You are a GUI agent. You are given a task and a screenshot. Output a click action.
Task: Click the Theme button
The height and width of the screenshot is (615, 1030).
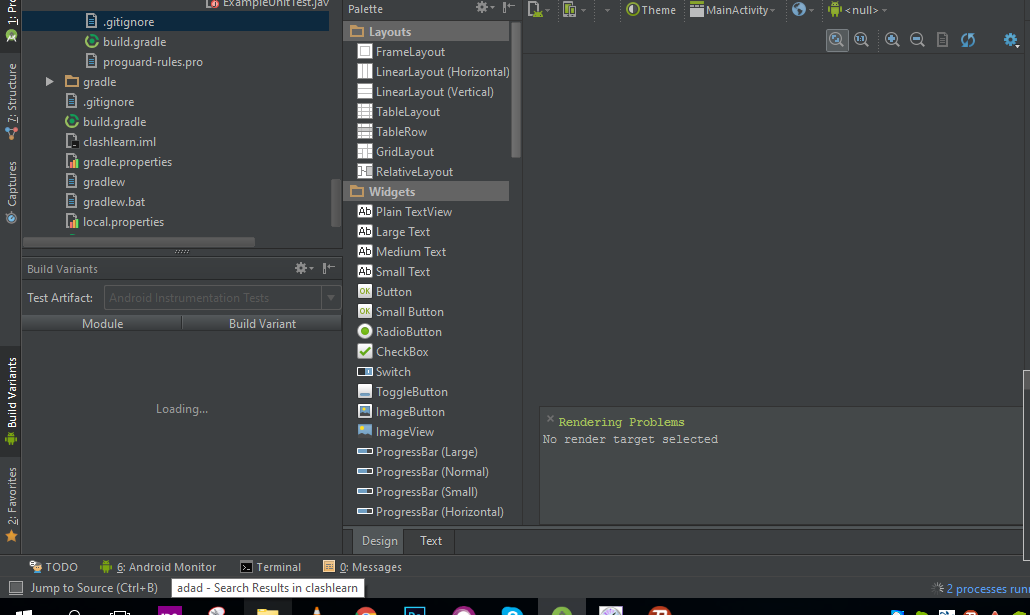coord(651,10)
